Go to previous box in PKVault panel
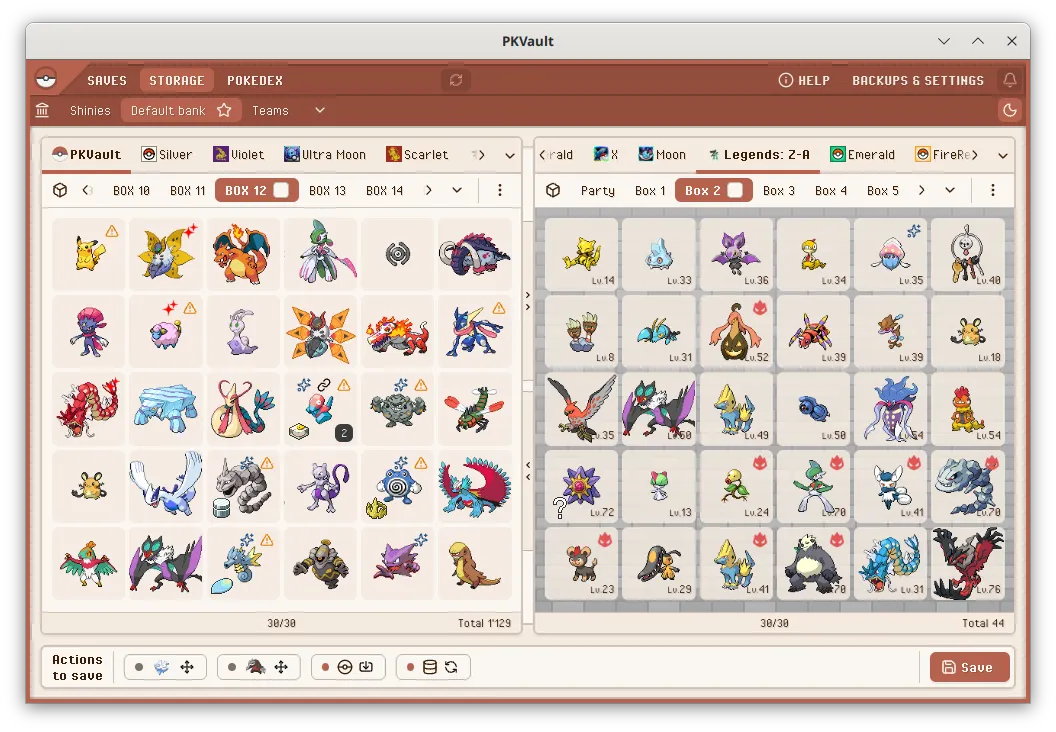 [87, 191]
